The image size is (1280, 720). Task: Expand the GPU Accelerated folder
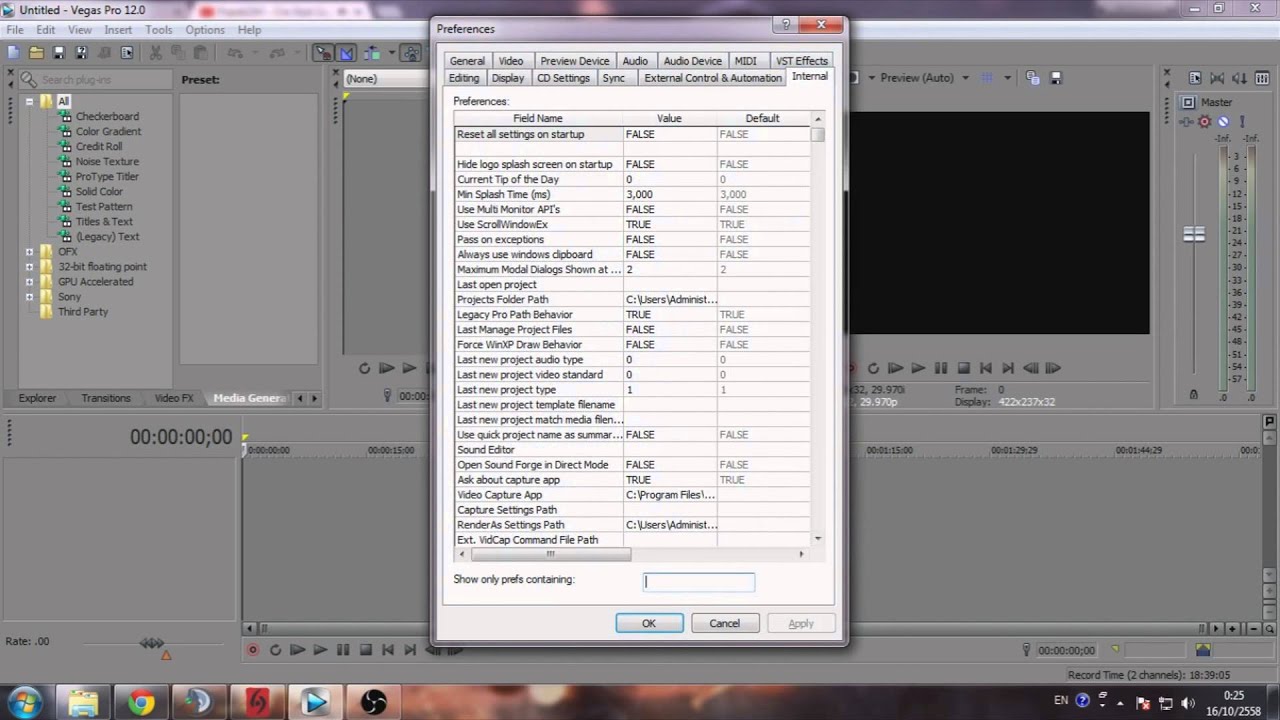click(29, 282)
